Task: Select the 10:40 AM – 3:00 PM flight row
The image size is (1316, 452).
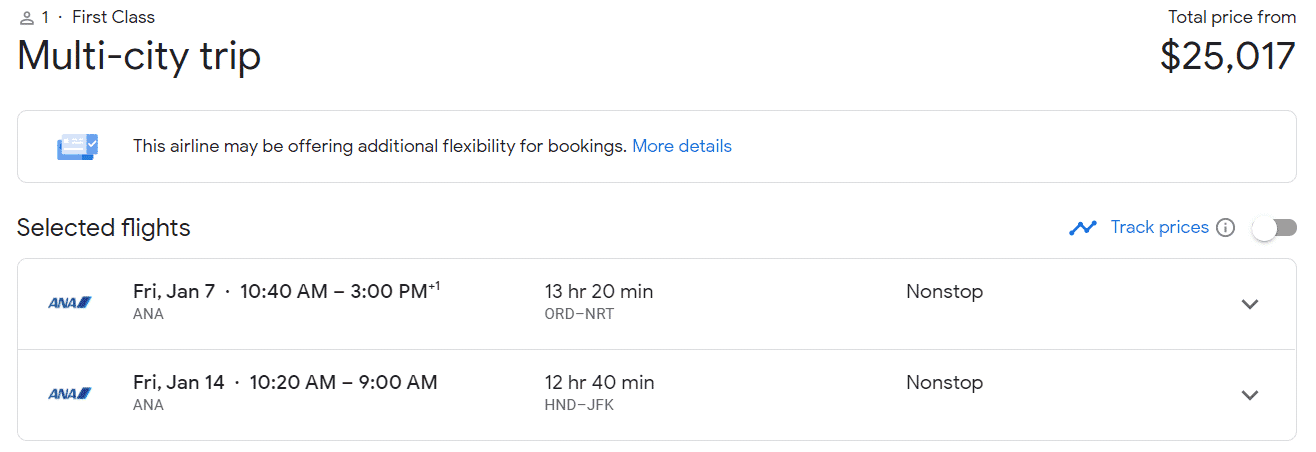Action: coord(657,304)
